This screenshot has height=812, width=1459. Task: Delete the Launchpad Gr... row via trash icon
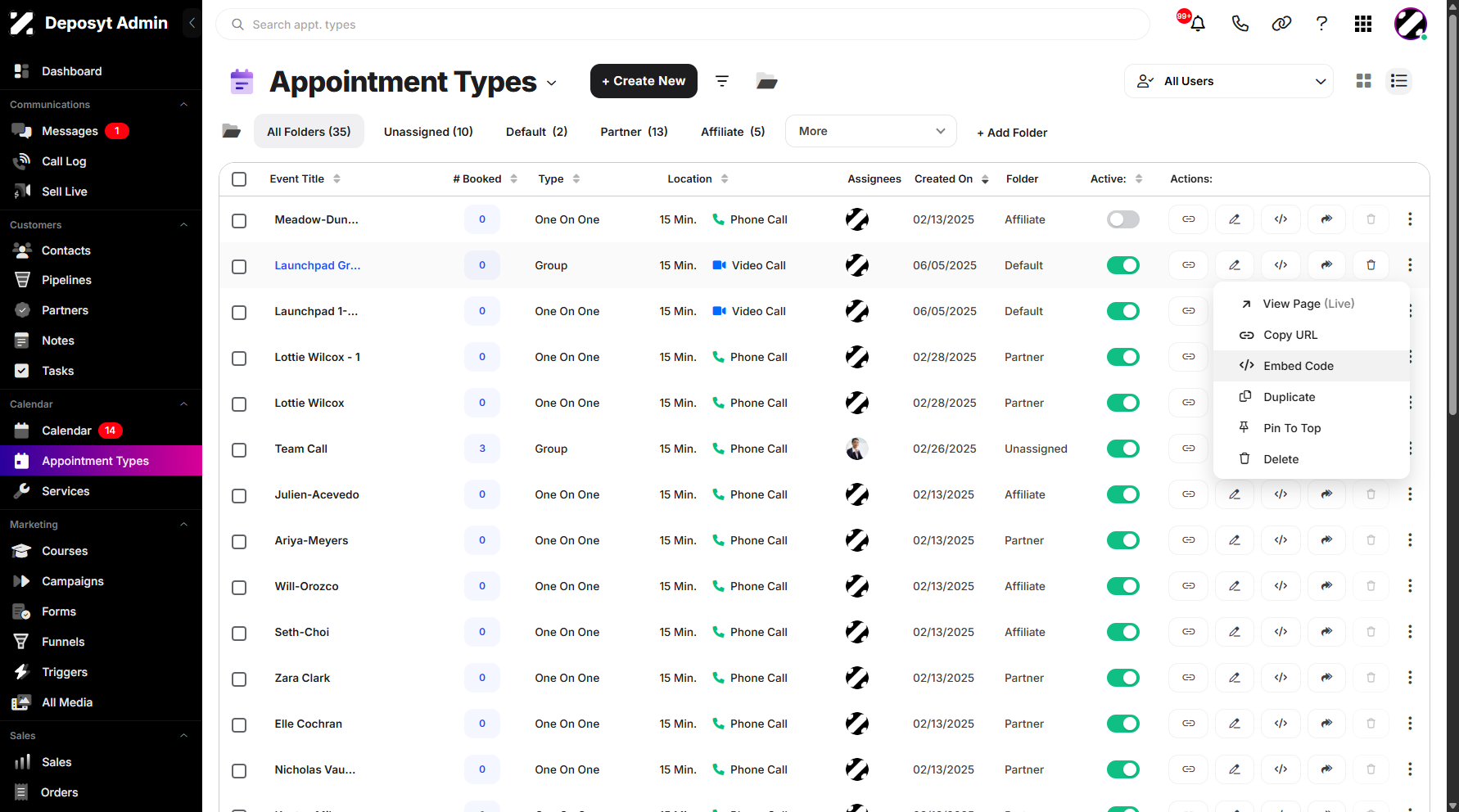click(x=1371, y=265)
